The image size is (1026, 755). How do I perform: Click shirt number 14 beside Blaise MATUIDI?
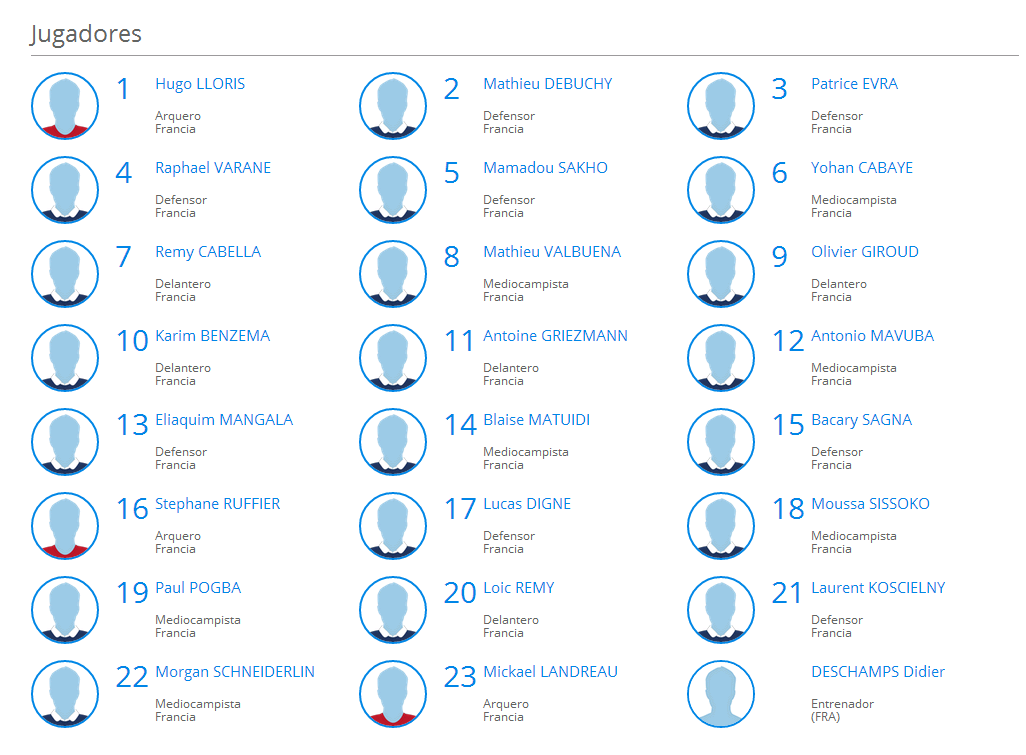pyautogui.click(x=461, y=425)
